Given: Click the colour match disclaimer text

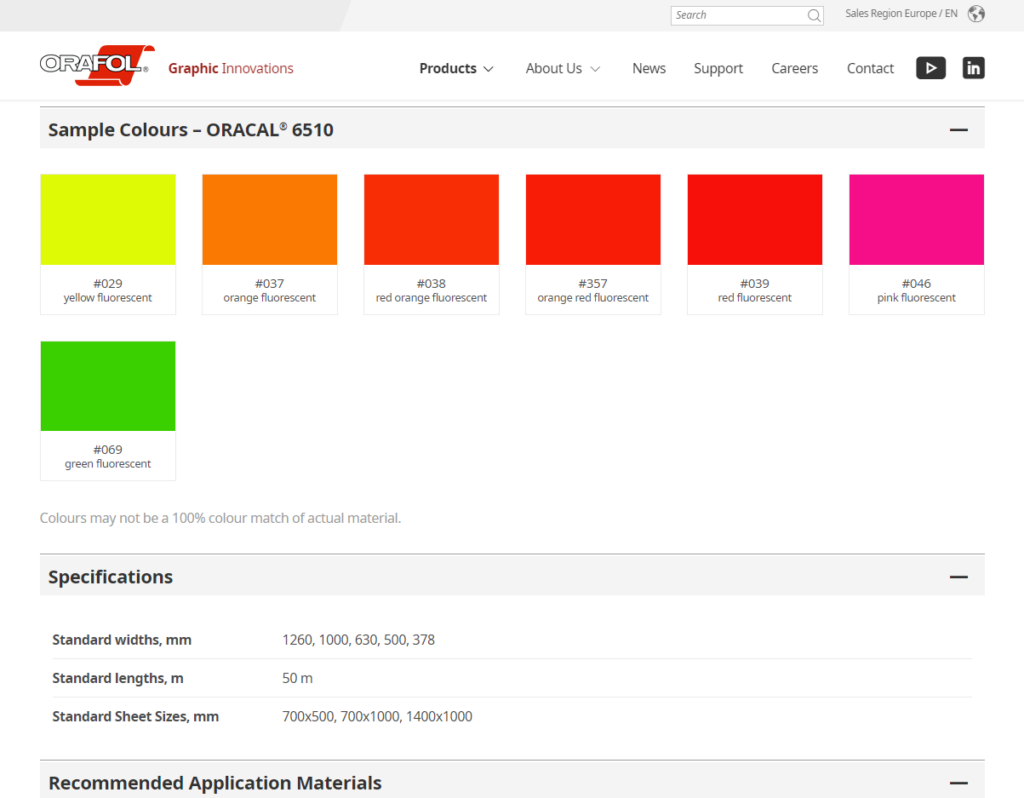Looking at the screenshot, I should pyautogui.click(x=220, y=518).
